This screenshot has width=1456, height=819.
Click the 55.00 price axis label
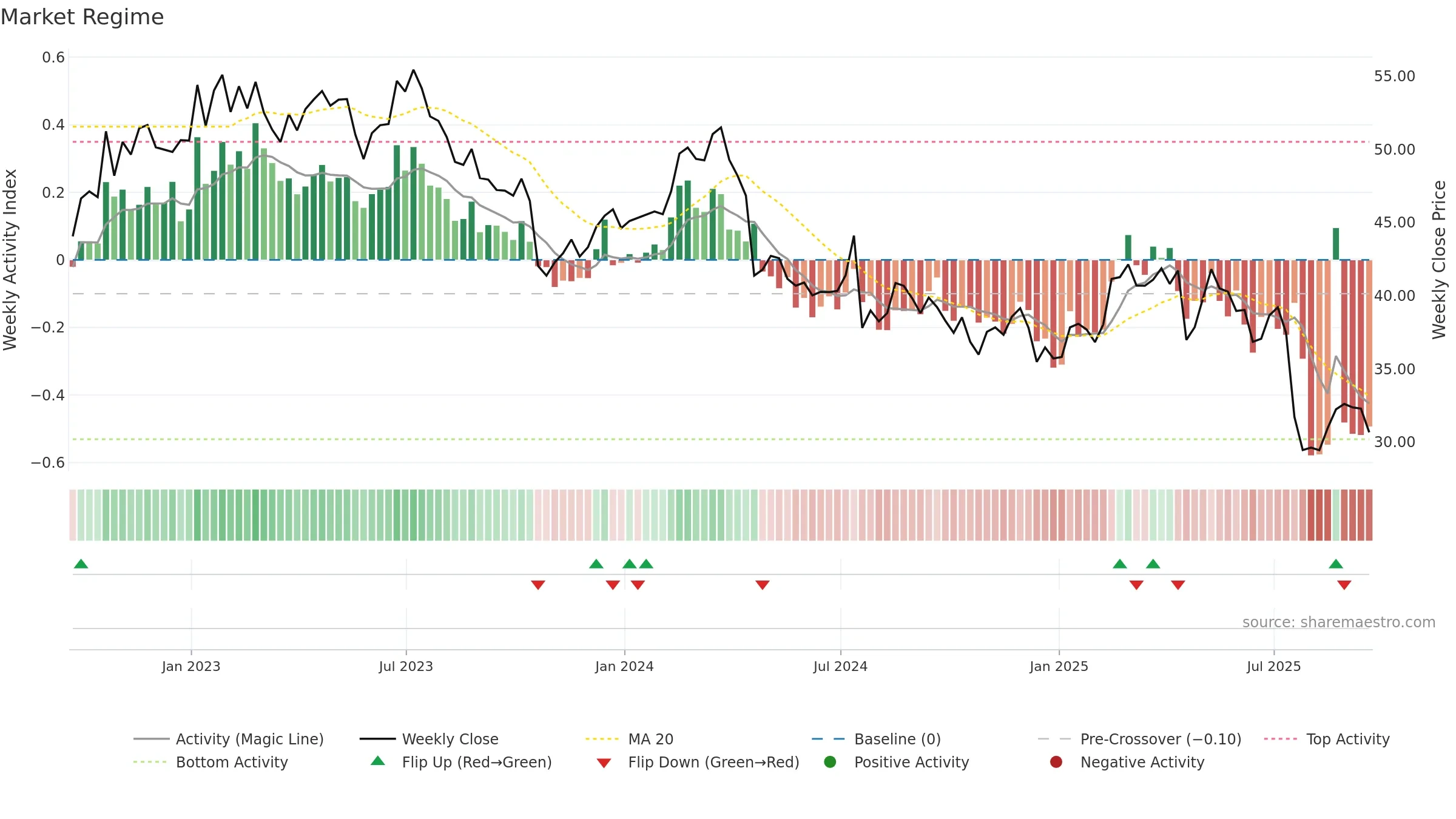(1394, 76)
